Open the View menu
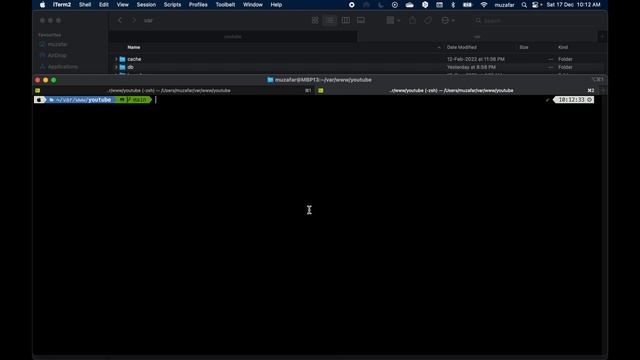The height and width of the screenshot is (360, 640). (x=122, y=5)
